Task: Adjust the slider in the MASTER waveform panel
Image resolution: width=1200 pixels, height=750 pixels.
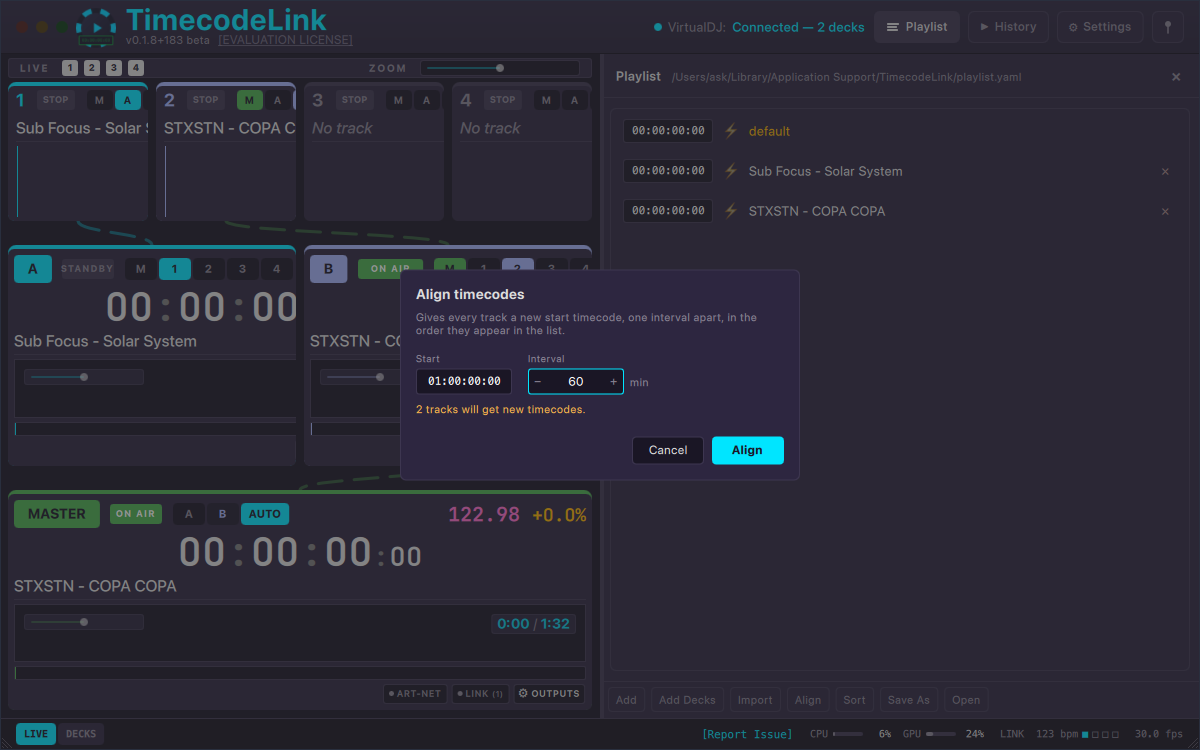Action: coord(84,622)
